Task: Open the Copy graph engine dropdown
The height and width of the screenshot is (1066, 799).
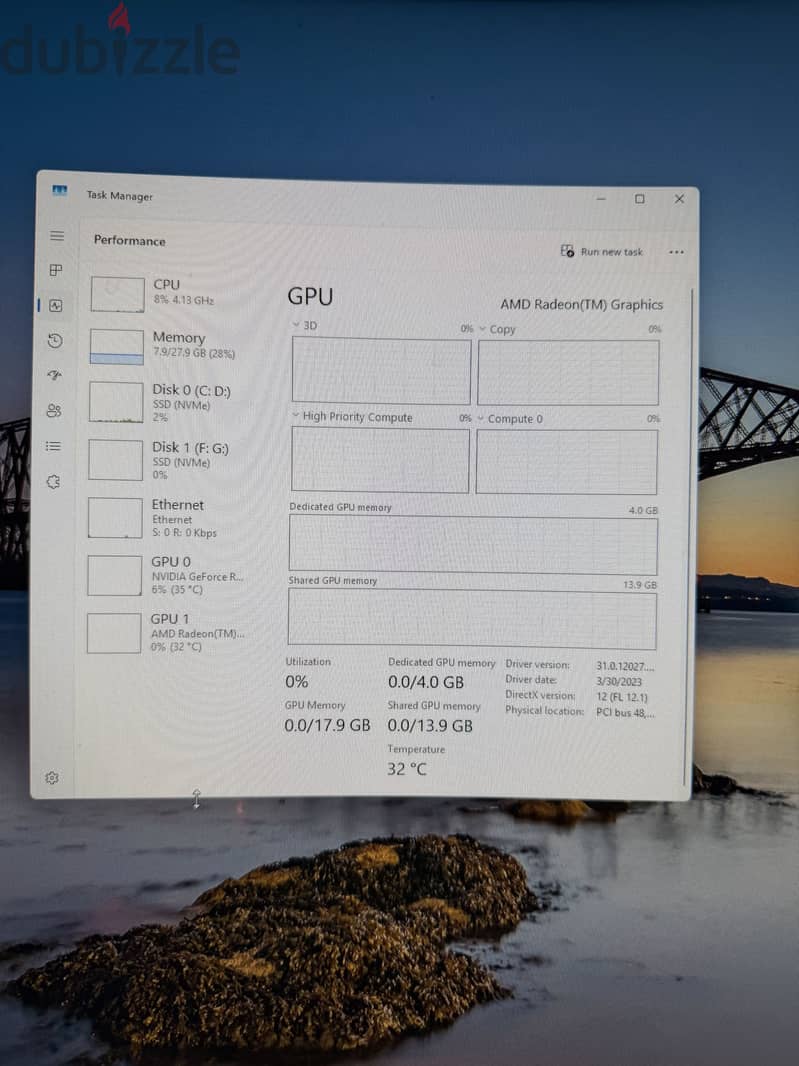Action: (x=497, y=329)
